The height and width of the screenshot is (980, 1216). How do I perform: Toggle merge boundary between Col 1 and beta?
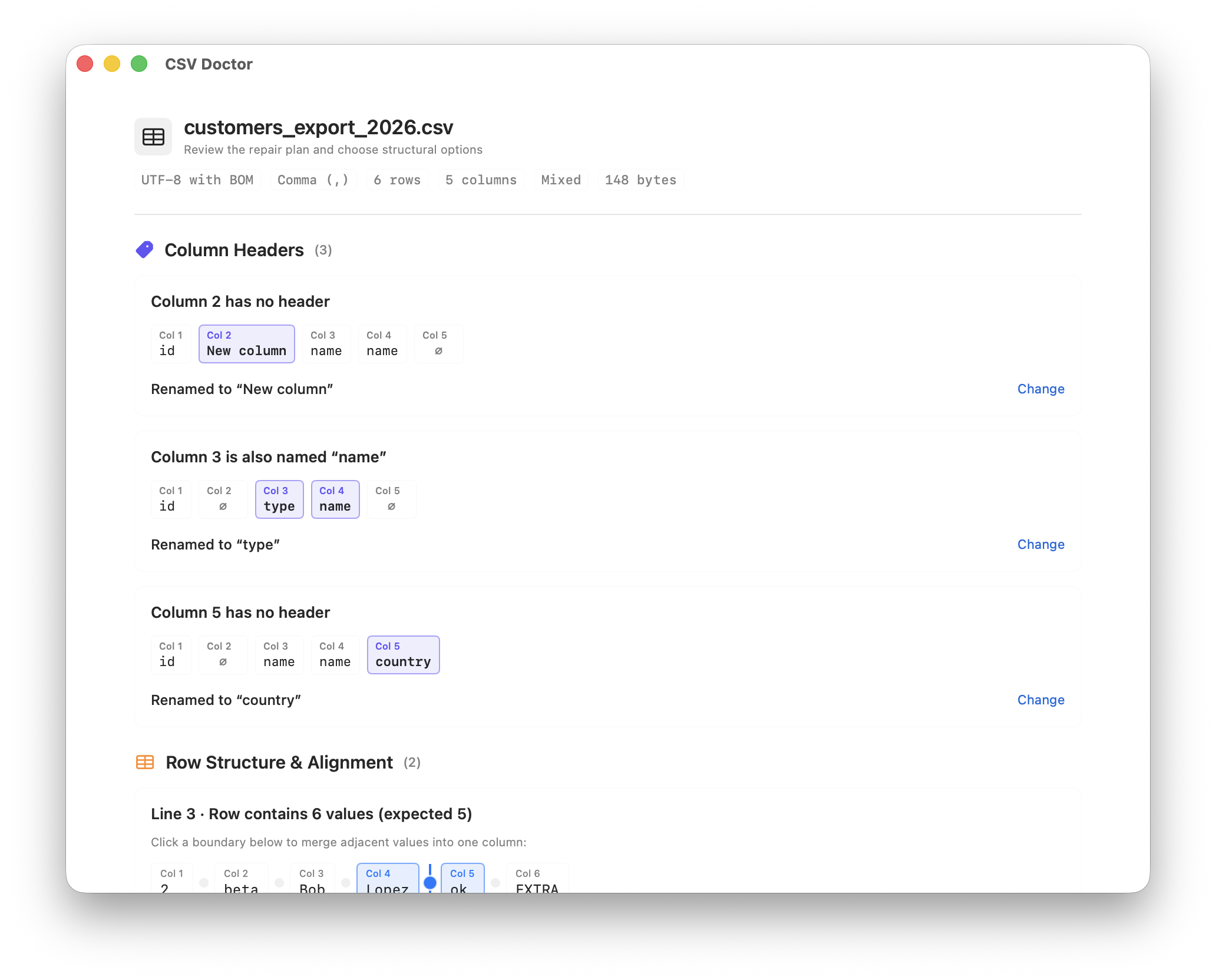coord(204,882)
